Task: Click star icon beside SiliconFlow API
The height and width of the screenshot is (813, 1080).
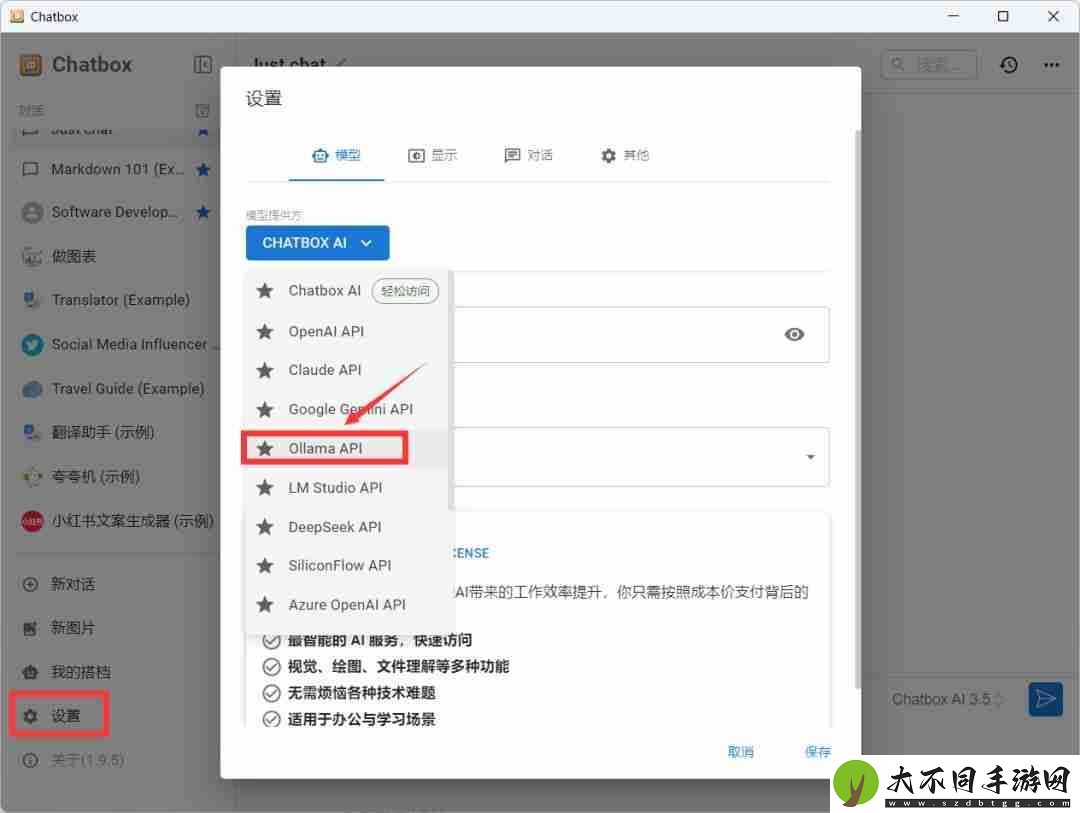Action: (264, 566)
